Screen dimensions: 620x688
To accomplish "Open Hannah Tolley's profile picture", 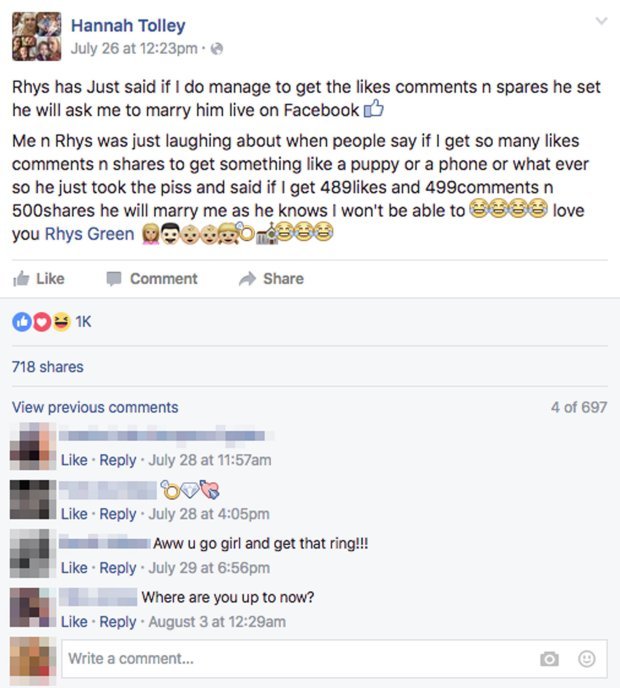I will click(x=36, y=36).
